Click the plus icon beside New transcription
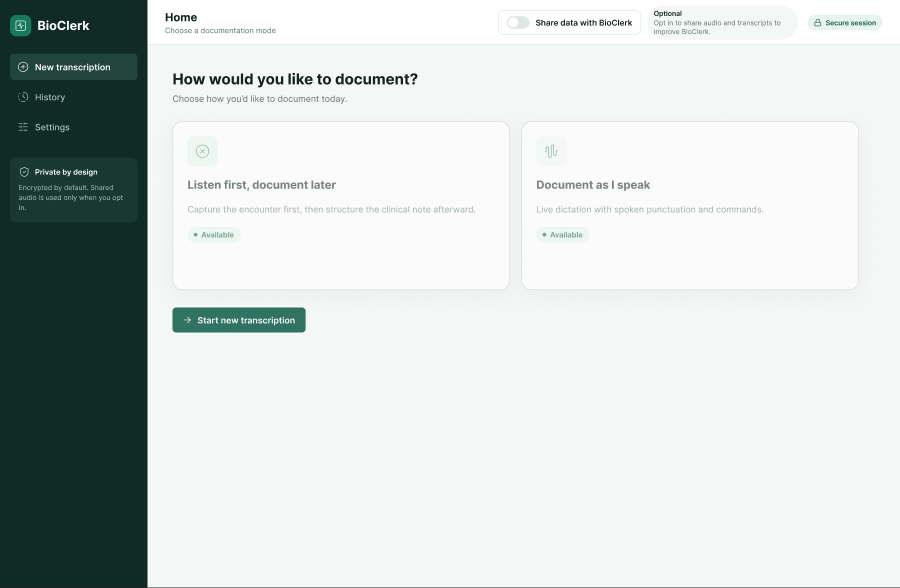Viewport: 900px width, 588px height. pyautogui.click(x=23, y=67)
